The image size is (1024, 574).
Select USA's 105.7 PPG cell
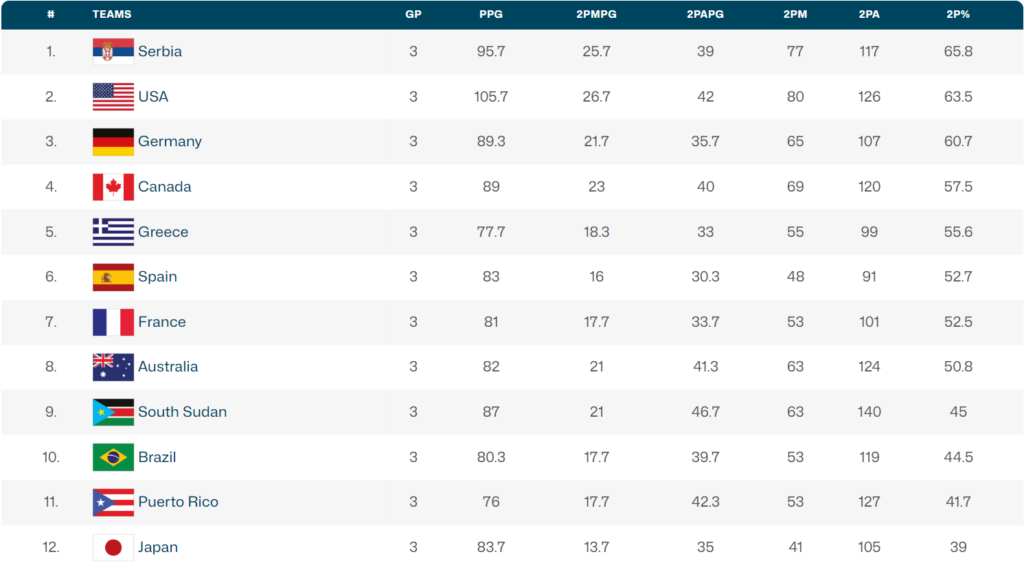(x=491, y=97)
